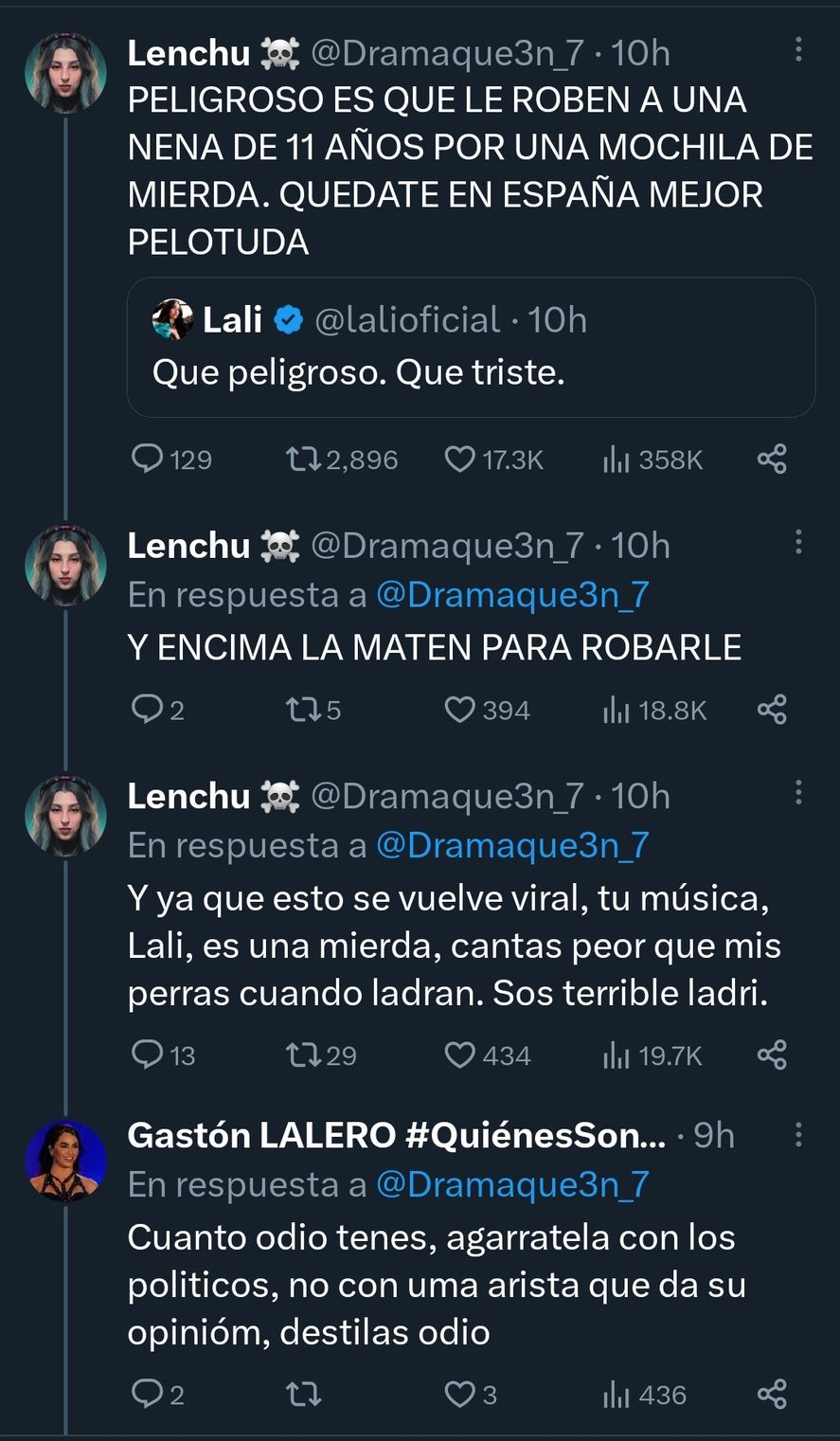Image resolution: width=840 pixels, height=1441 pixels.
Task: Open Lenchu's avatar on the first tweet
Action: click(65, 74)
